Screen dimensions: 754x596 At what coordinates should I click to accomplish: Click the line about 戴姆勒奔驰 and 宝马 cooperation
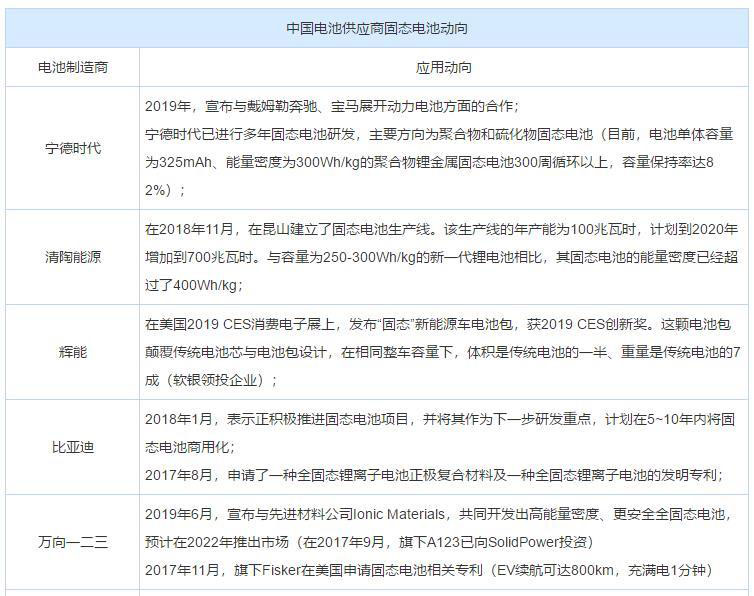pos(332,106)
